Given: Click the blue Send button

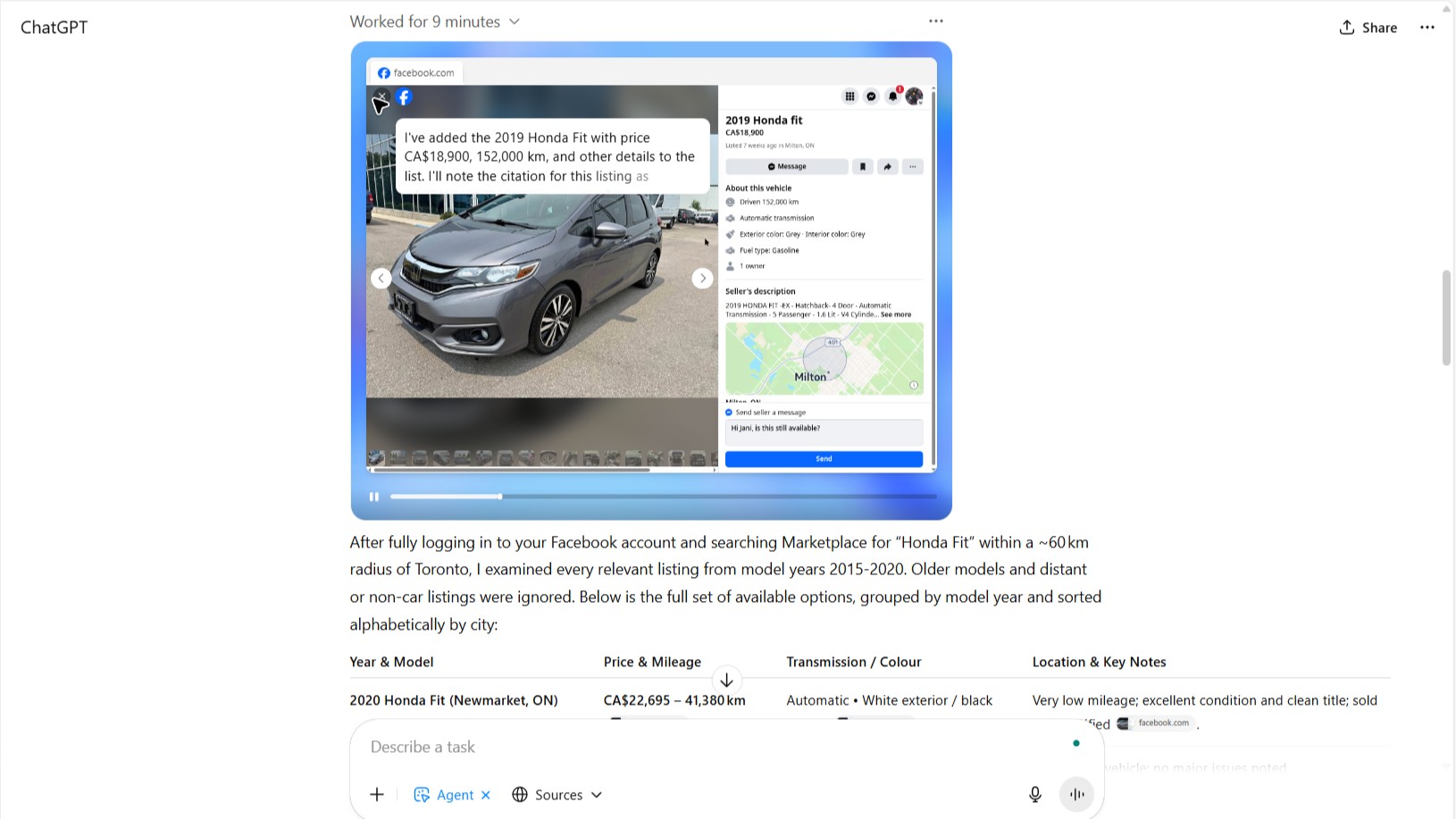Looking at the screenshot, I should pyautogui.click(x=824, y=459).
